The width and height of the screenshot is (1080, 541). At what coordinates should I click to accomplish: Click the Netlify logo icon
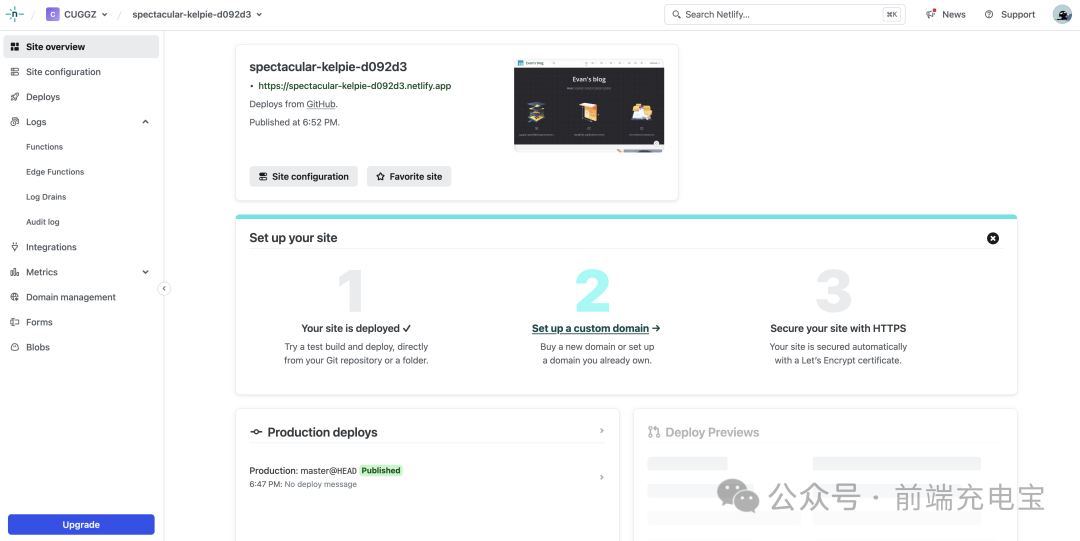click(x=14, y=14)
